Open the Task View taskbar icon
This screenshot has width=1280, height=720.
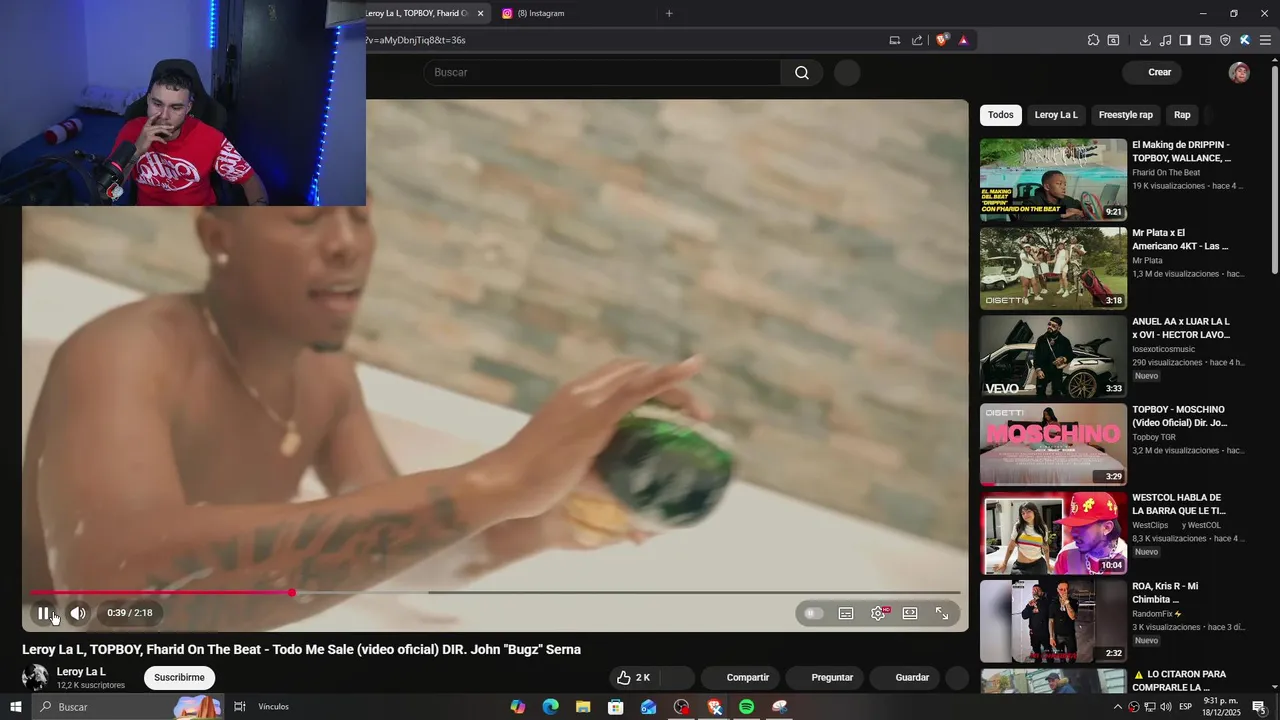tap(240, 707)
